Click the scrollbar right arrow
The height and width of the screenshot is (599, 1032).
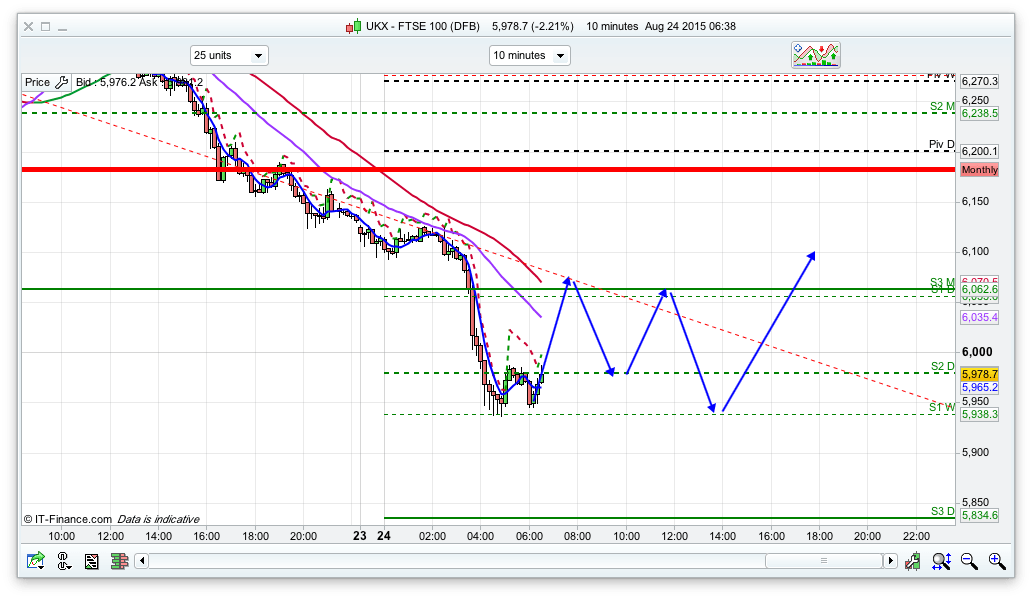890,562
